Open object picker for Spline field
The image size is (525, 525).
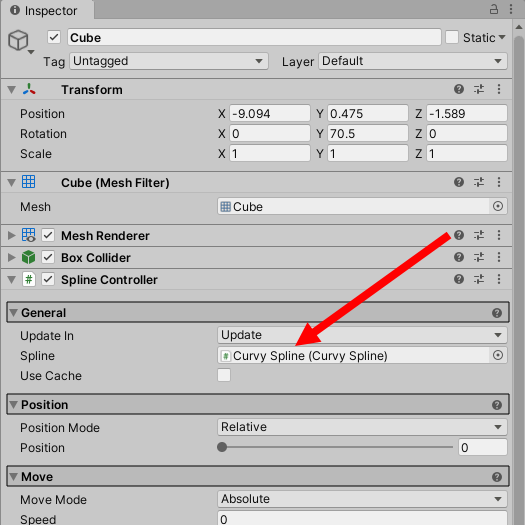point(498,355)
